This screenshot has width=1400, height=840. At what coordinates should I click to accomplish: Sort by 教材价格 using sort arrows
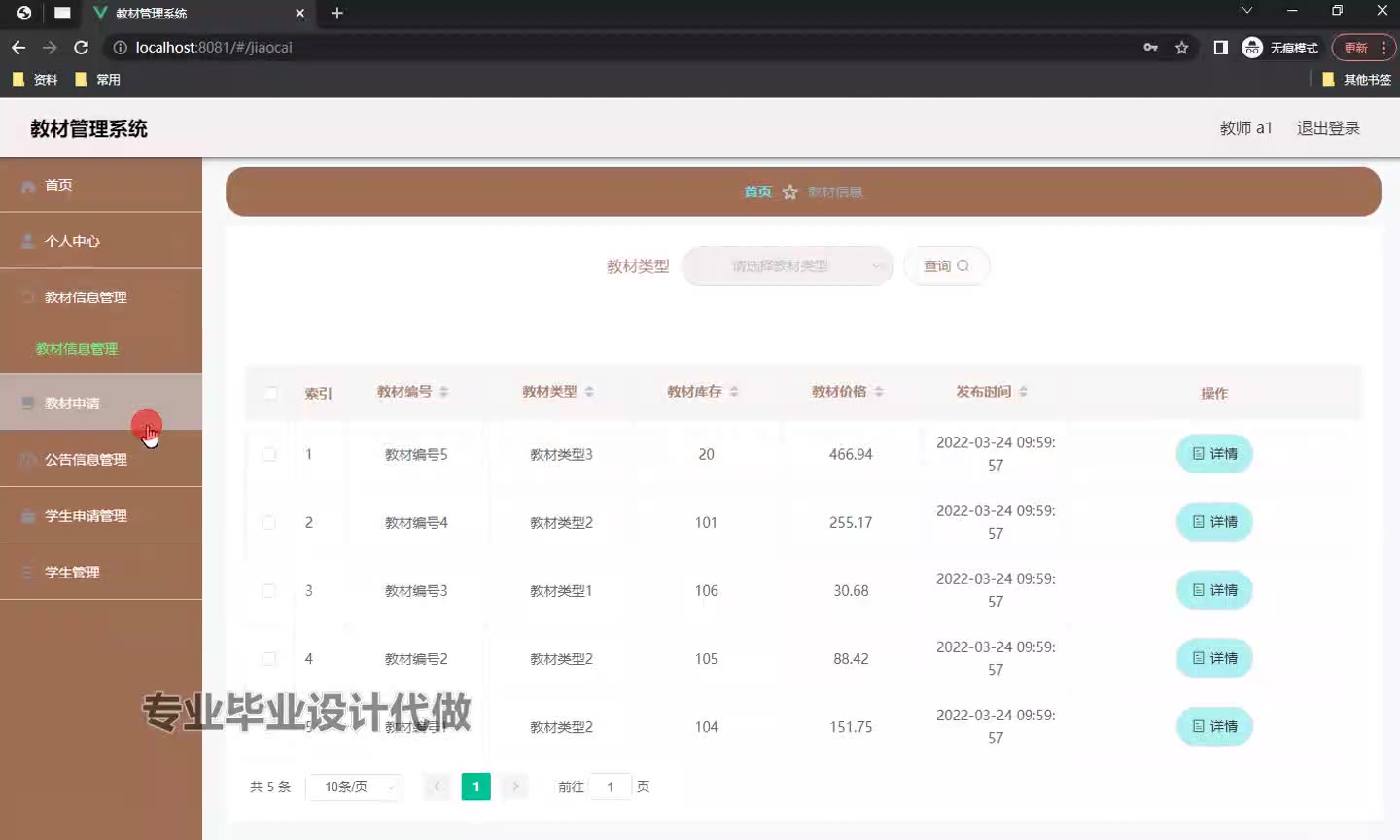point(879,392)
